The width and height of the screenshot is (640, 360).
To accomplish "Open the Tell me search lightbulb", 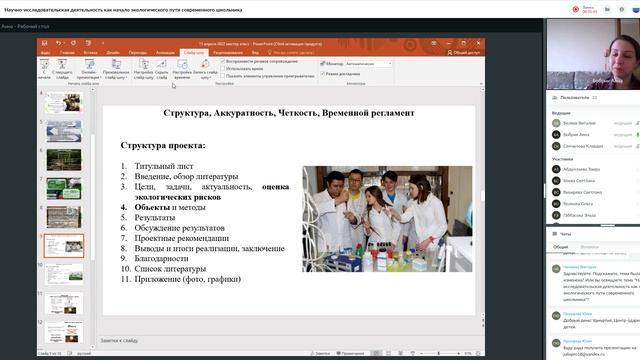I will point(270,53).
